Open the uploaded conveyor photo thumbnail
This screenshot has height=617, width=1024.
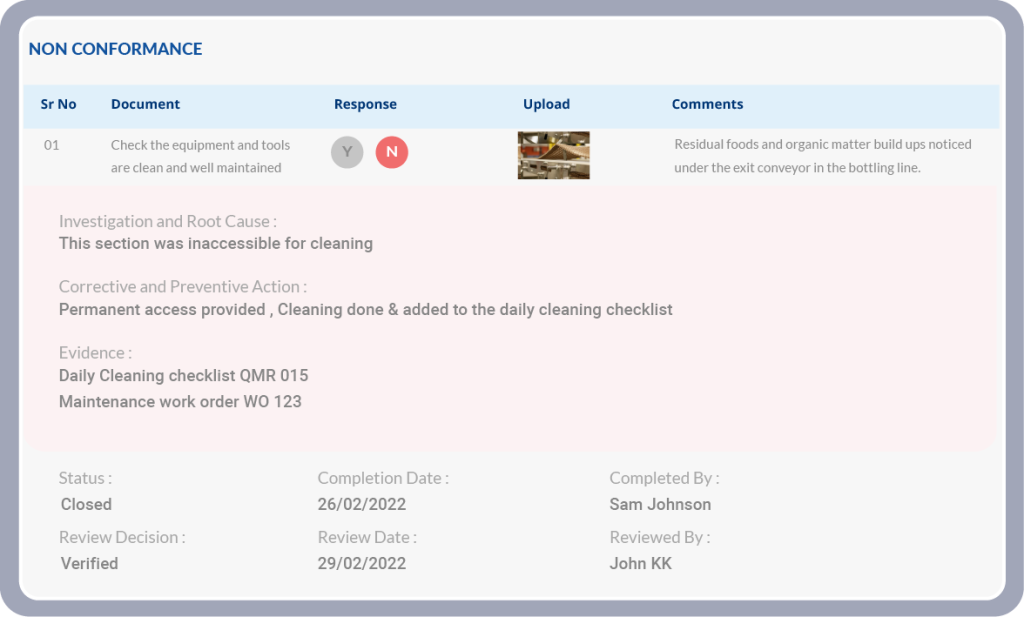point(553,155)
